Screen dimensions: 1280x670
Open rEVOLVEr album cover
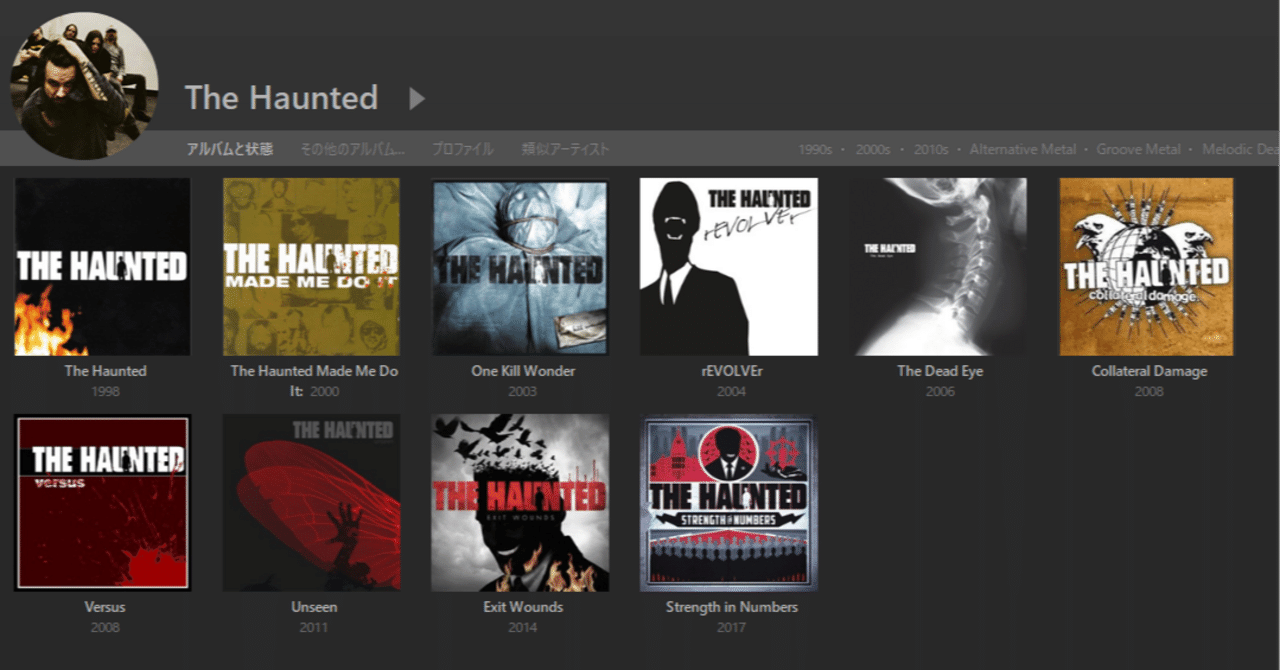tap(729, 267)
